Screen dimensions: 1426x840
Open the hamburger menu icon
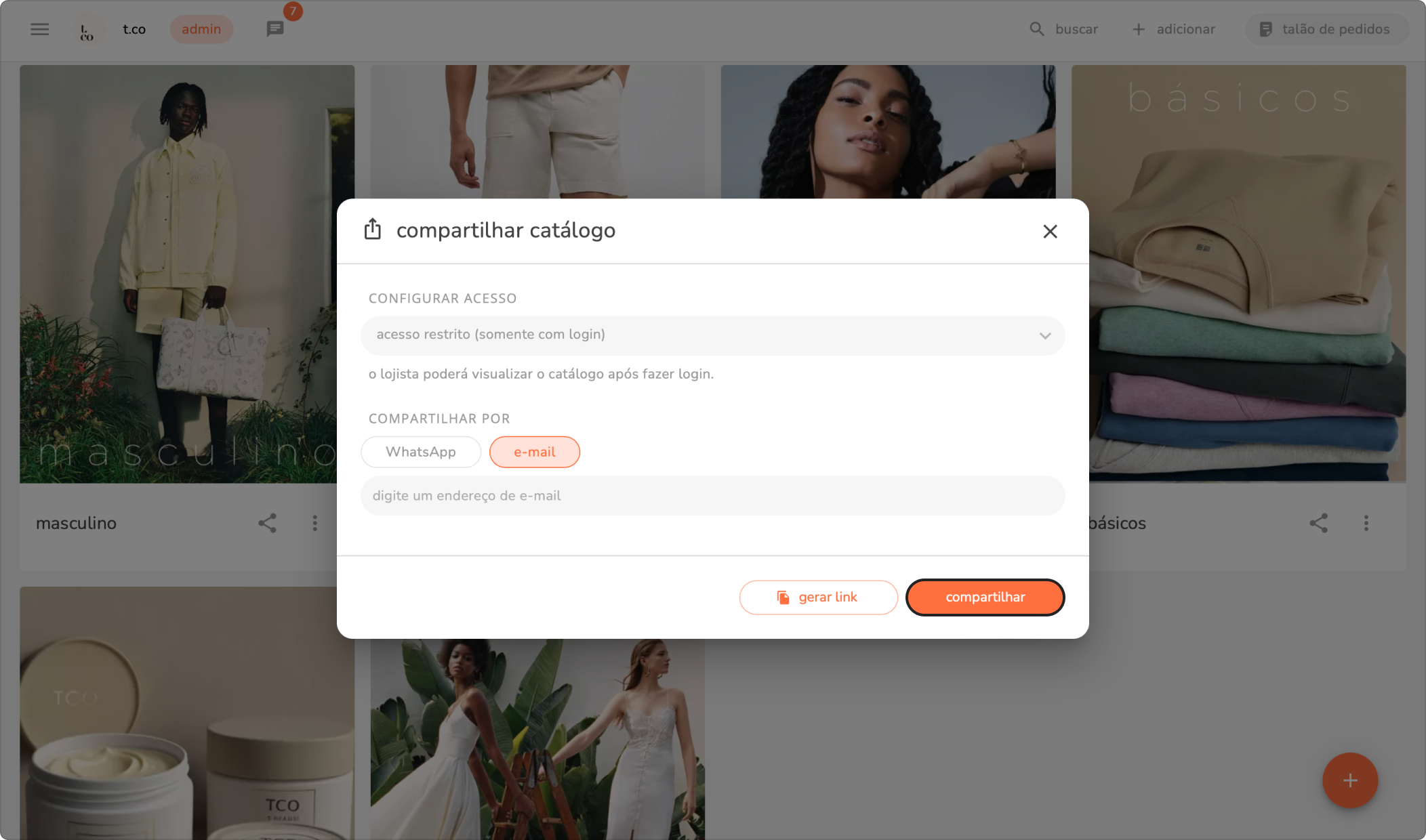pos(40,29)
